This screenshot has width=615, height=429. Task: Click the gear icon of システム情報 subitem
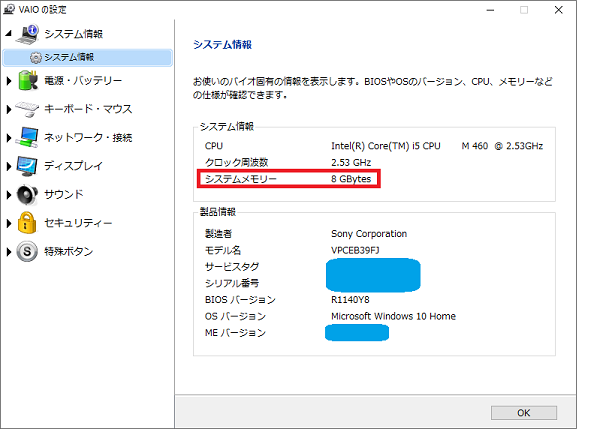coord(36,58)
